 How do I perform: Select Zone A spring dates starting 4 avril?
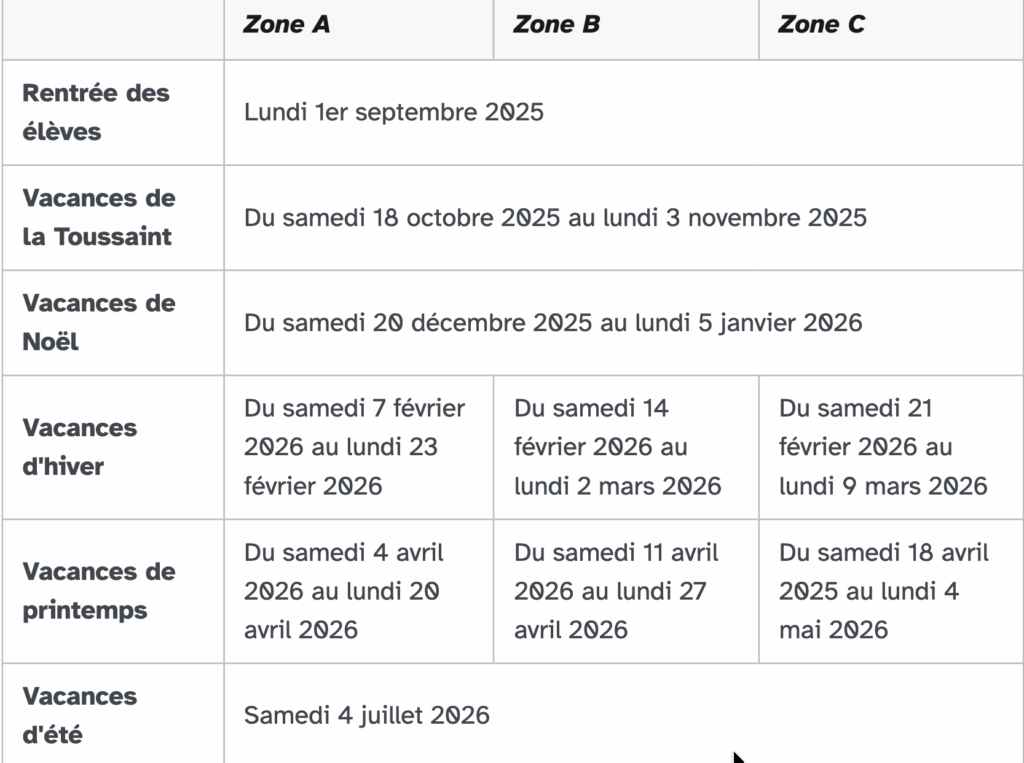[x=344, y=591]
